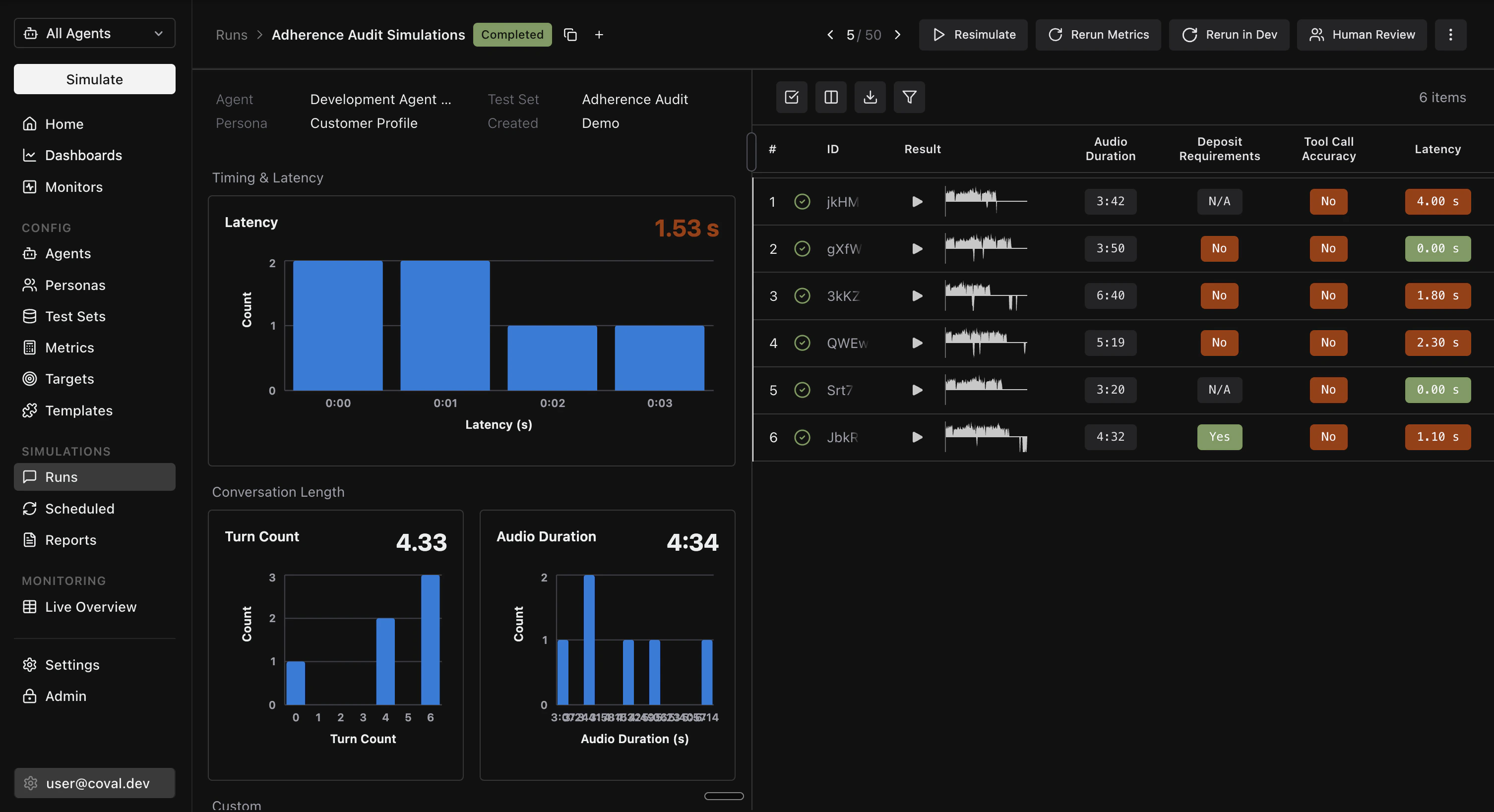Image resolution: width=1494 pixels, height=812 pixels.
Task: Click the Yes deposit requirement badge on row 6
Action: pos(1219,437)
